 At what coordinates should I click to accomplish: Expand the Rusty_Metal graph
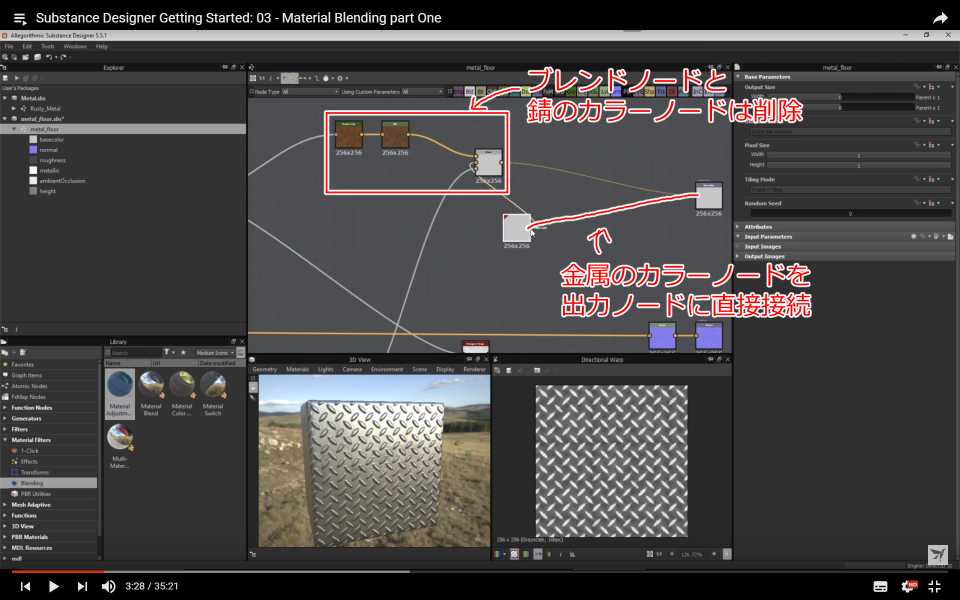pos(14,108)
